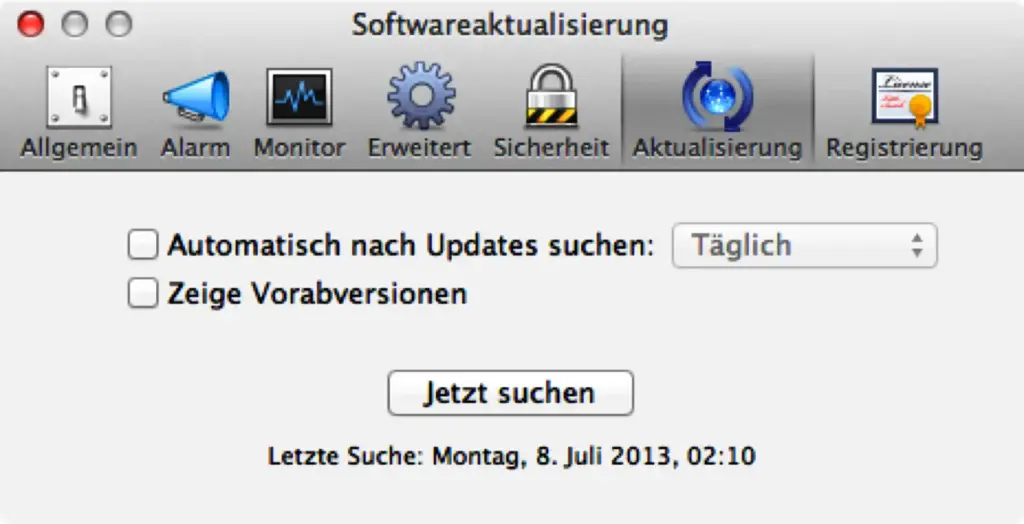Click the Automatisch nach Updates suchen label
Screen dimensions: 1024x524
pyautogui.click(x=411, y=246)
